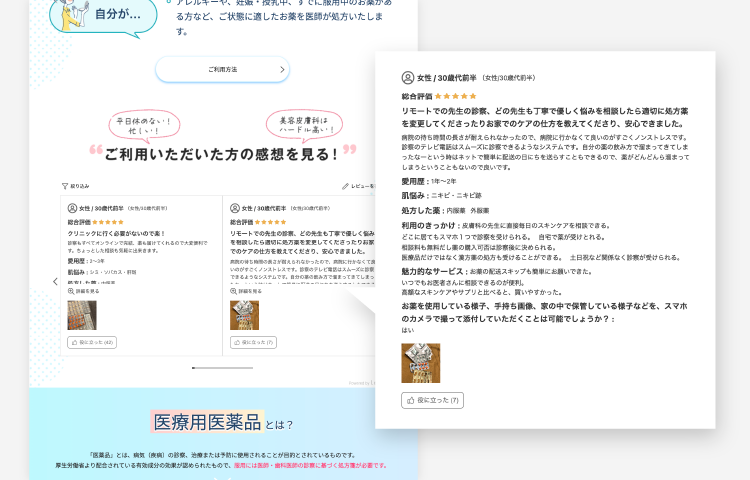This screenshot has height=480, width=750.
Task: Expand 詳細を見る on the second carousel card
Action: pos(249,291)
